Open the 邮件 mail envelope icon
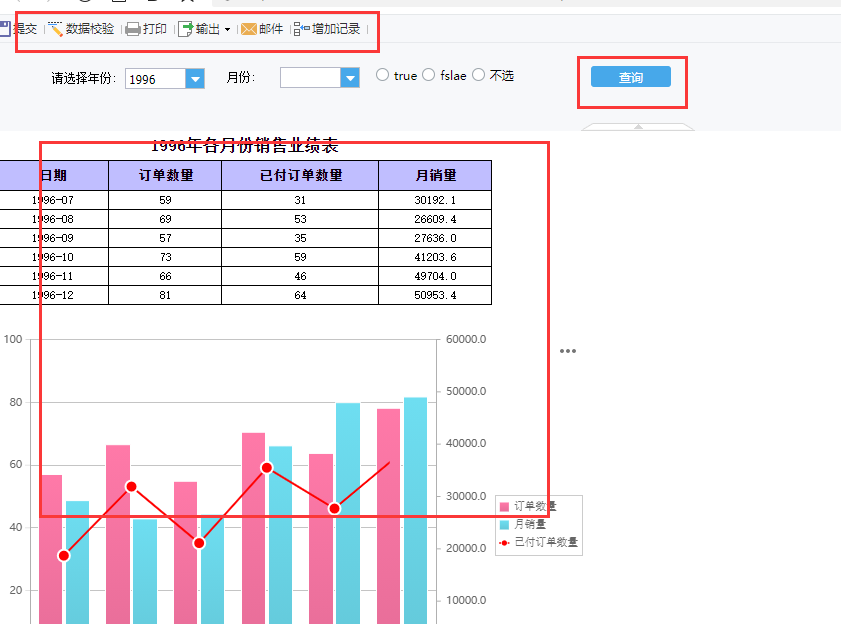This screenshot has height=624, width=841. tap(249, 29)
